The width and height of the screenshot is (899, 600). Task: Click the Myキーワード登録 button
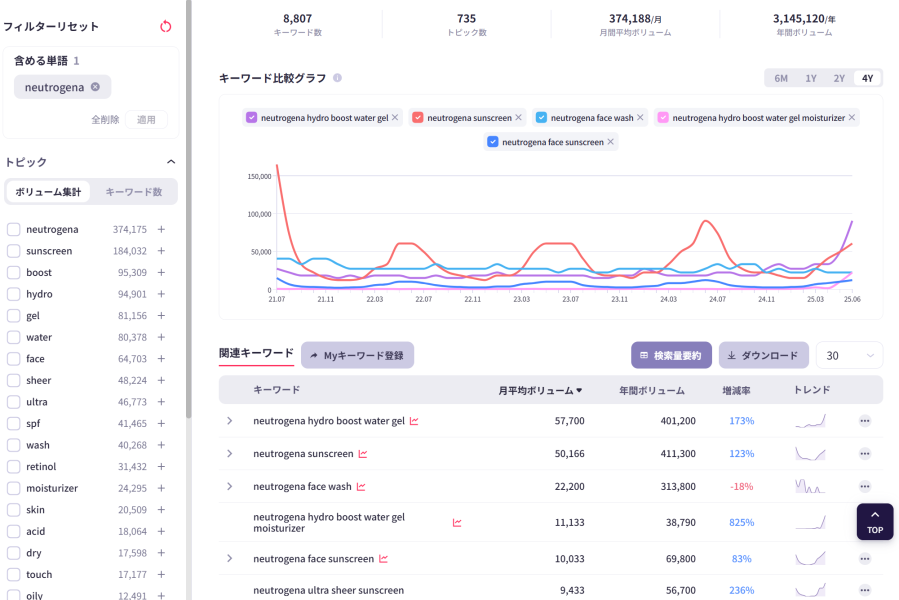pyautogui.click(x=357, y=356)
